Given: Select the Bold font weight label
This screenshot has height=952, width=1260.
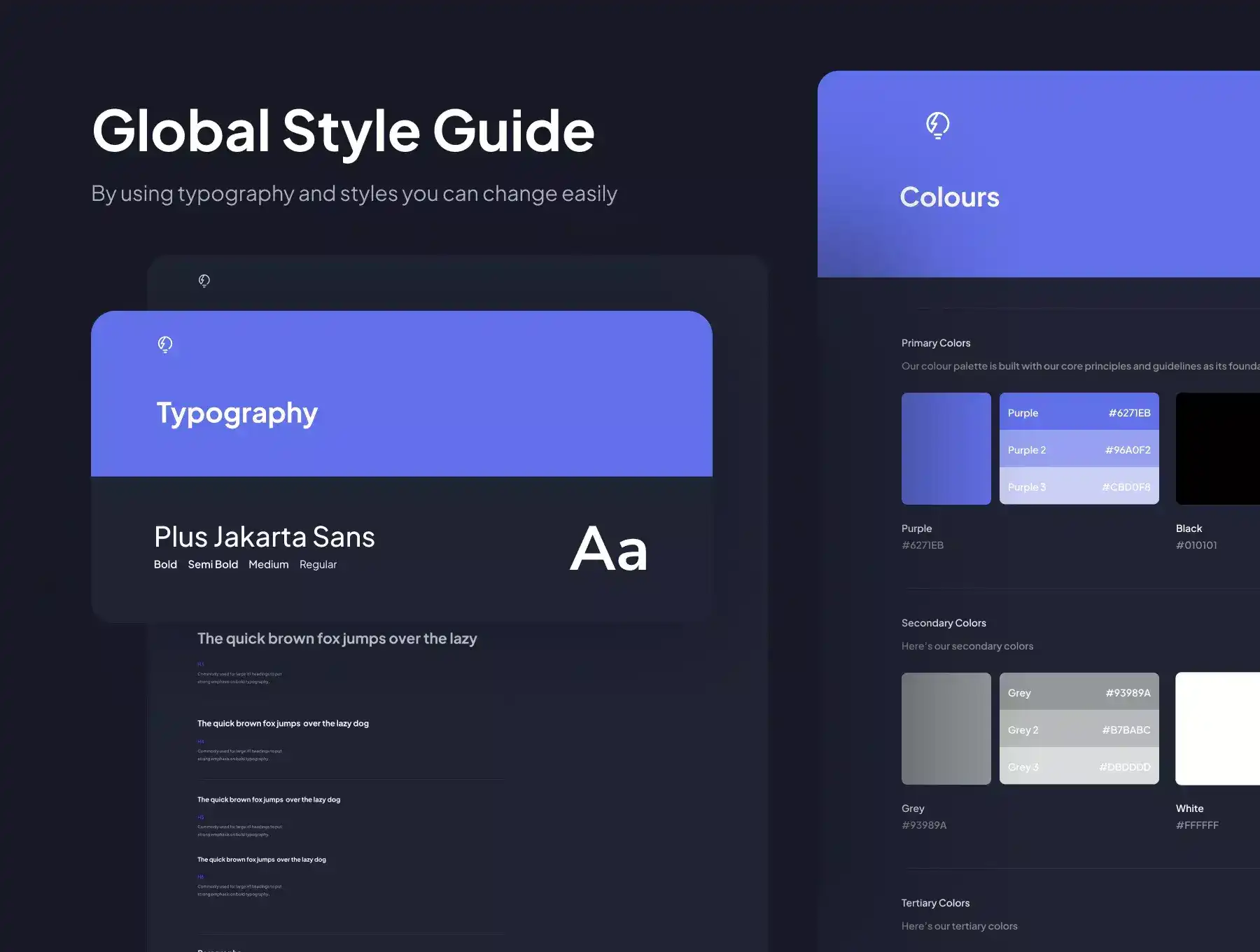Looking at the screenshot, I should pos(165,564).
